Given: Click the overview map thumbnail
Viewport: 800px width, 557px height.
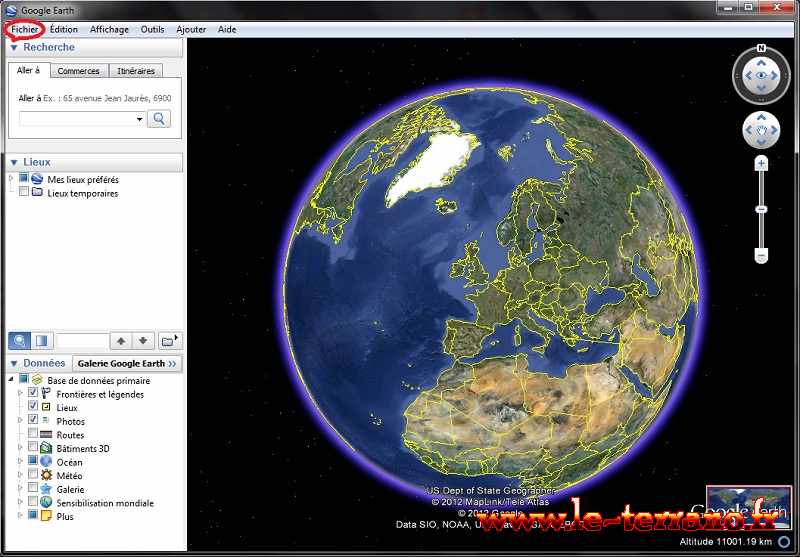Looking at the screenshot, I should coord(748,508).
